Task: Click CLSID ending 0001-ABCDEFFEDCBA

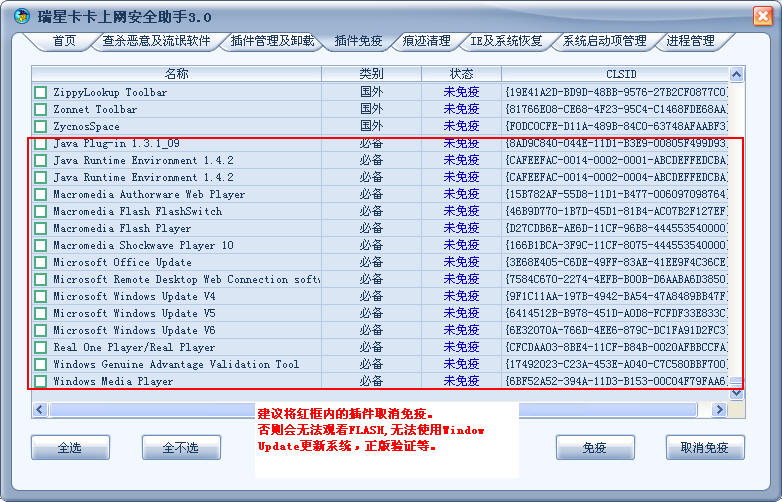Action: pyautogui.click(x=616, y=161)
